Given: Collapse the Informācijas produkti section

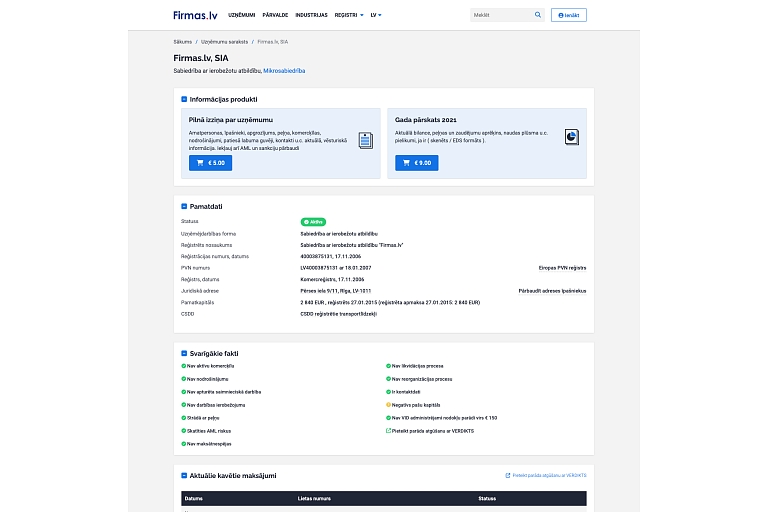Looking at the screenshot, I should pos(184,99).
